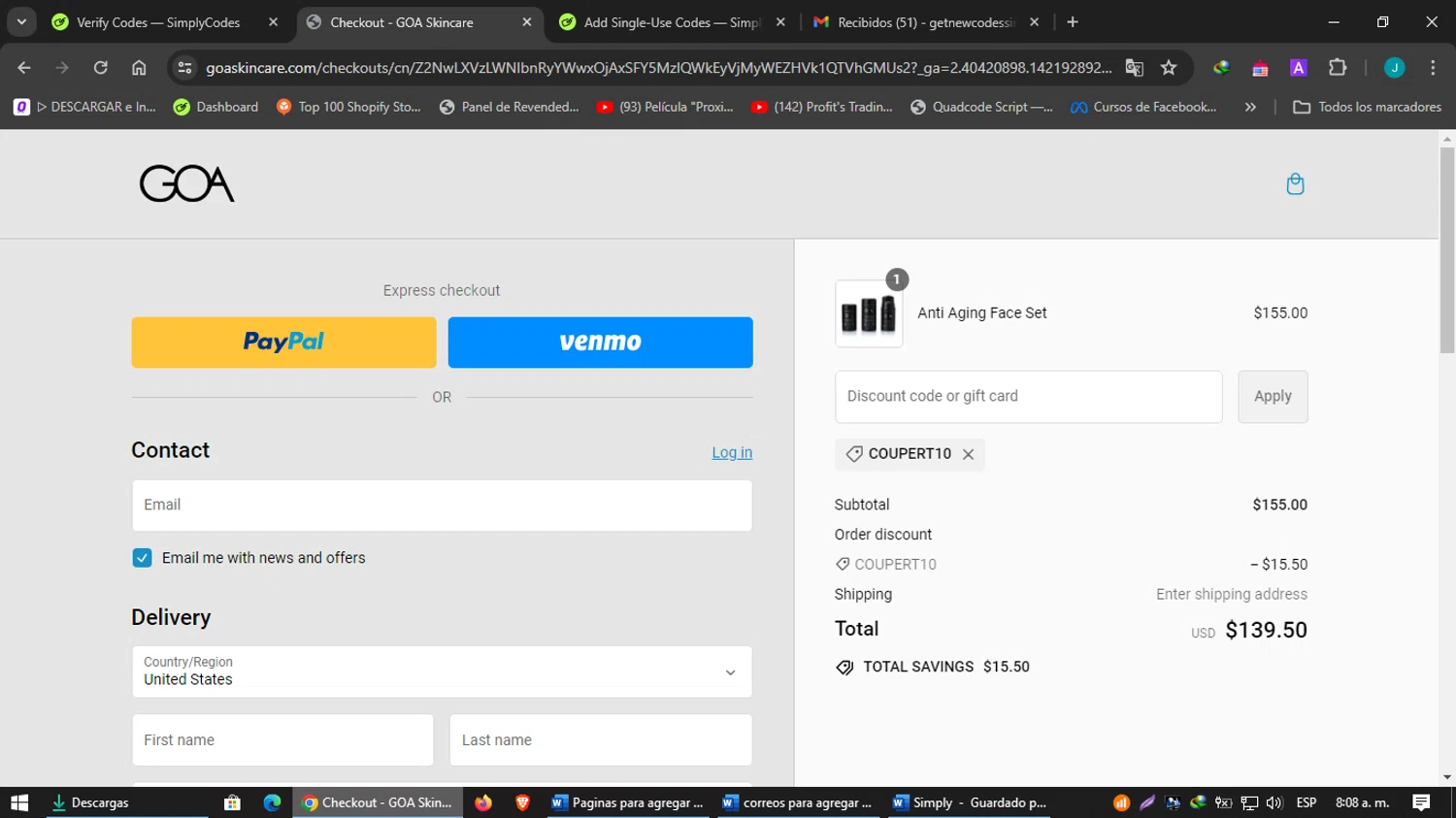The height and width of the screenshot is (818, 1456).
Task: Open the US flag store extension icon
Action: pyautogui.click(x=1260, y=67)
